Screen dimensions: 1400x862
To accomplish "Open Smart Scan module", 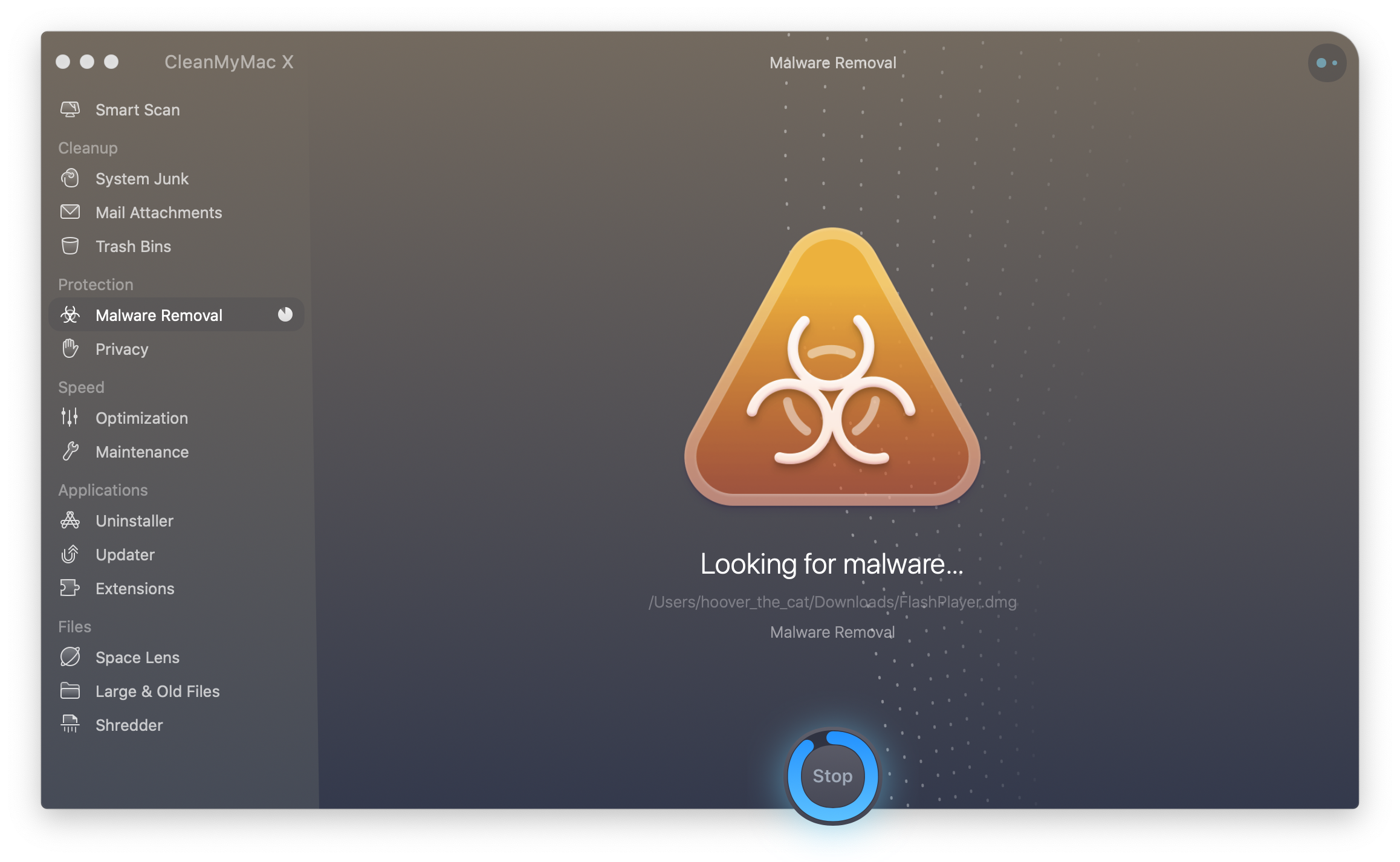I will point(177,110).
